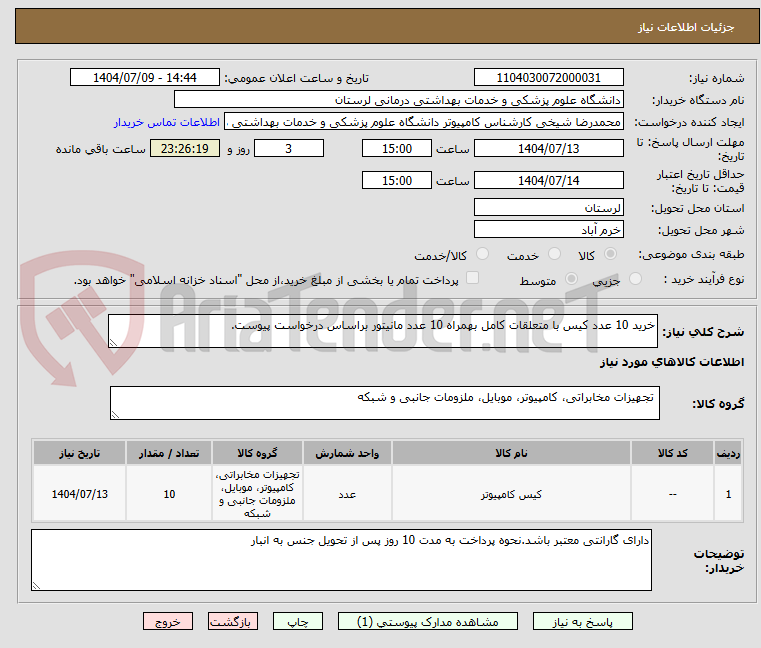The width and height of the screenshot is (761, 648).
Task: Click the توضیحات خریدار notes textarea
Action: (341, 560)
